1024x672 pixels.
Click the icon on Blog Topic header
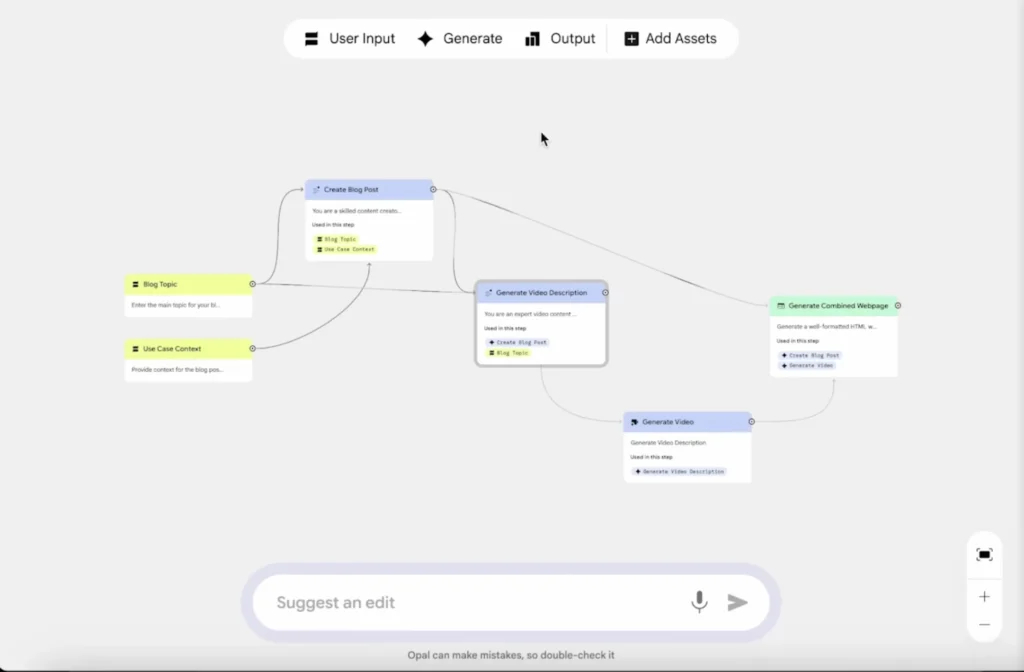point(135,284)
